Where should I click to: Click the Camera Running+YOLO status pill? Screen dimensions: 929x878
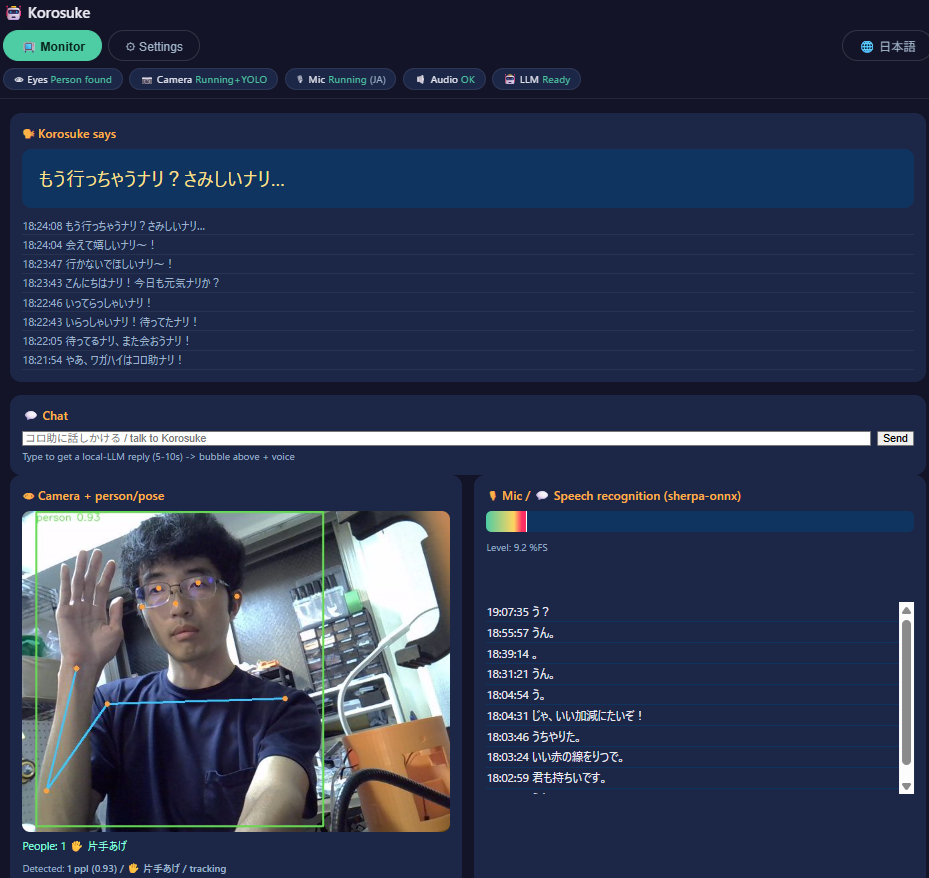[204, 79]
